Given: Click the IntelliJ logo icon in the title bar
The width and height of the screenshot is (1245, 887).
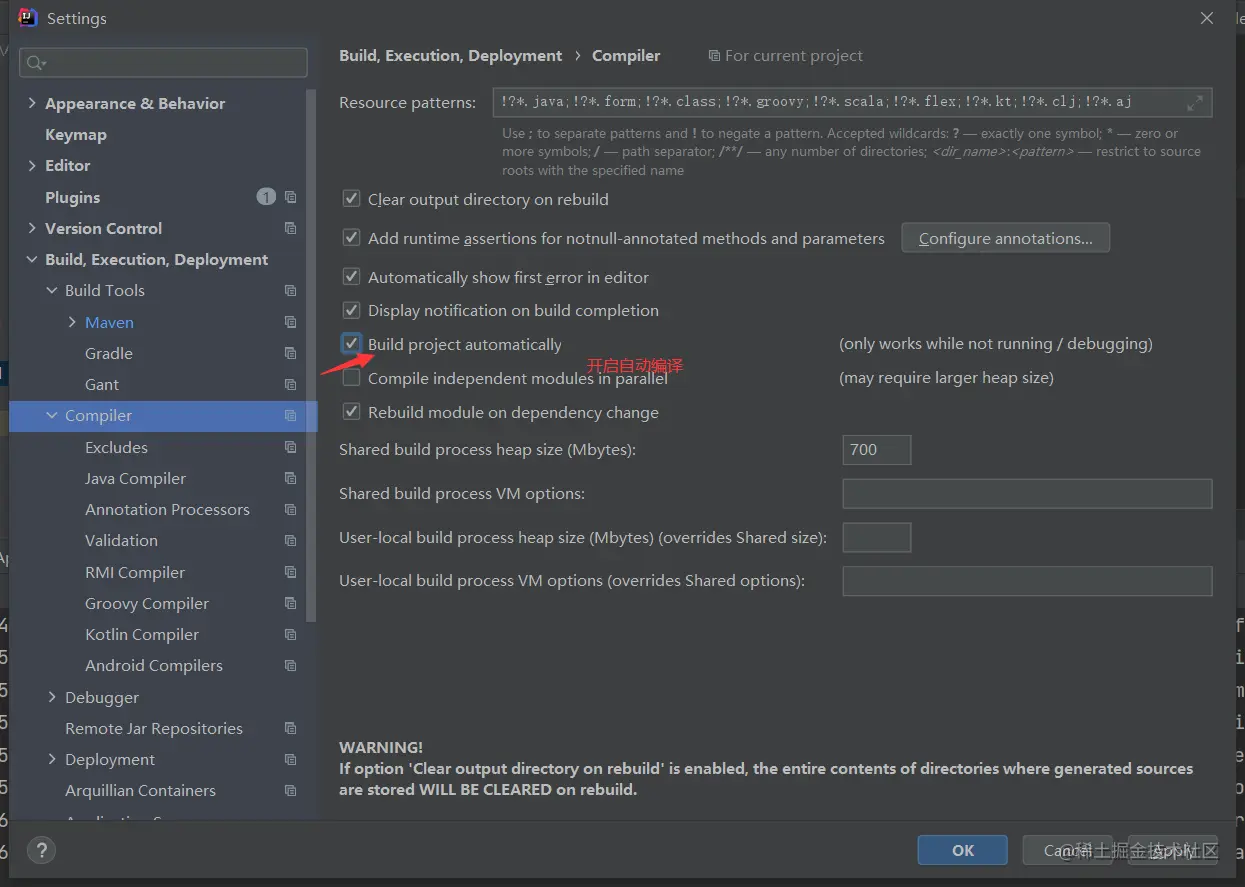Looking at the screenshot, I should click(28, 18).
